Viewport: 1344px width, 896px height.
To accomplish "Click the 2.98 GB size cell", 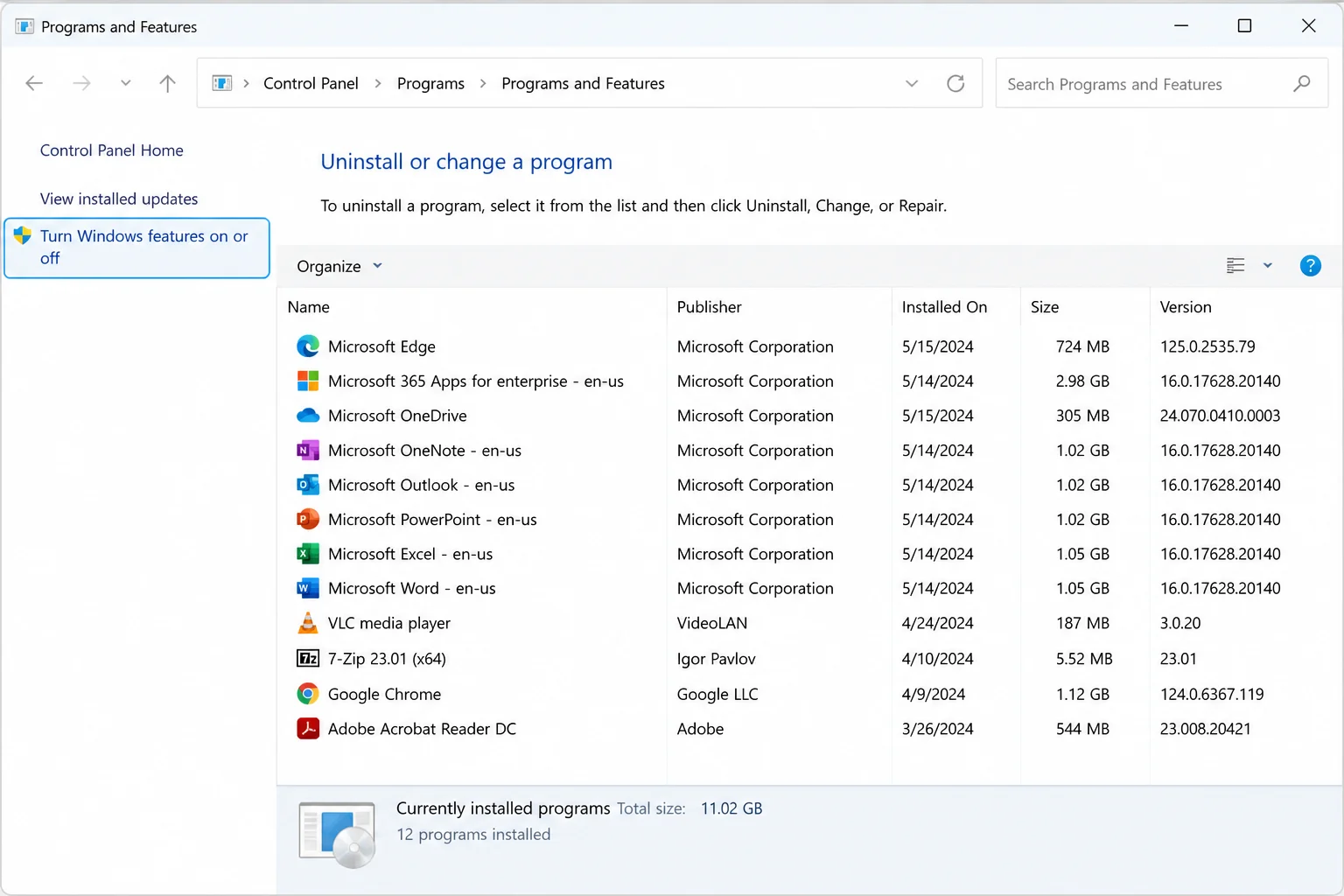I will [1082, 381].
